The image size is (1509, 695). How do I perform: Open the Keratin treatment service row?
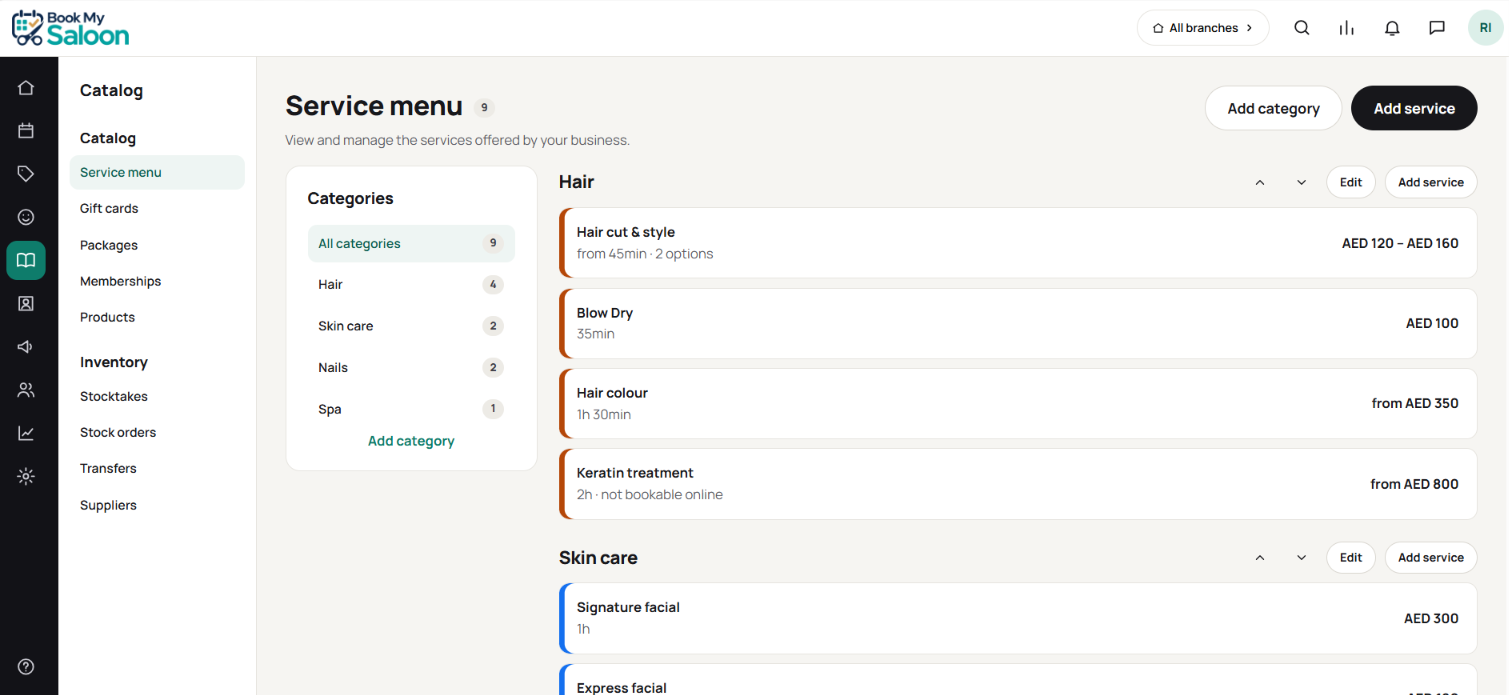coord(1018,484)
